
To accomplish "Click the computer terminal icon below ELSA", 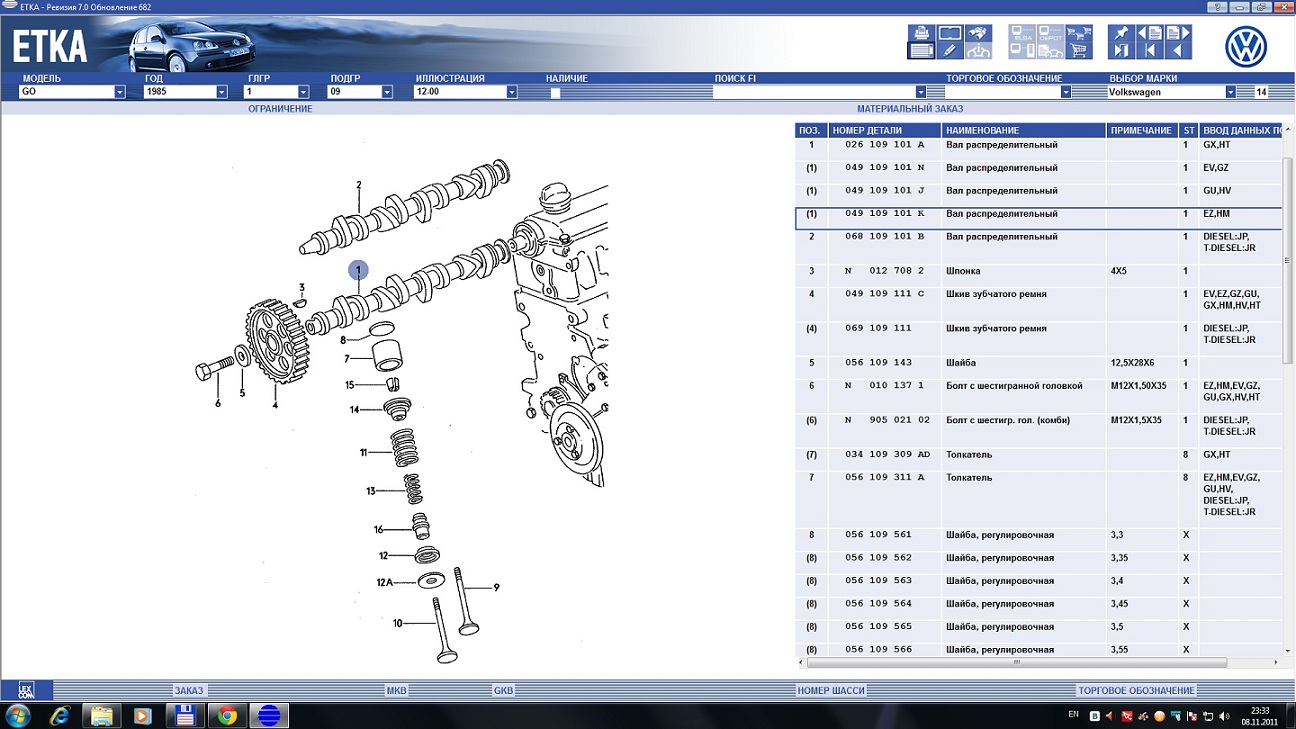I will [x=1022, y=51].
